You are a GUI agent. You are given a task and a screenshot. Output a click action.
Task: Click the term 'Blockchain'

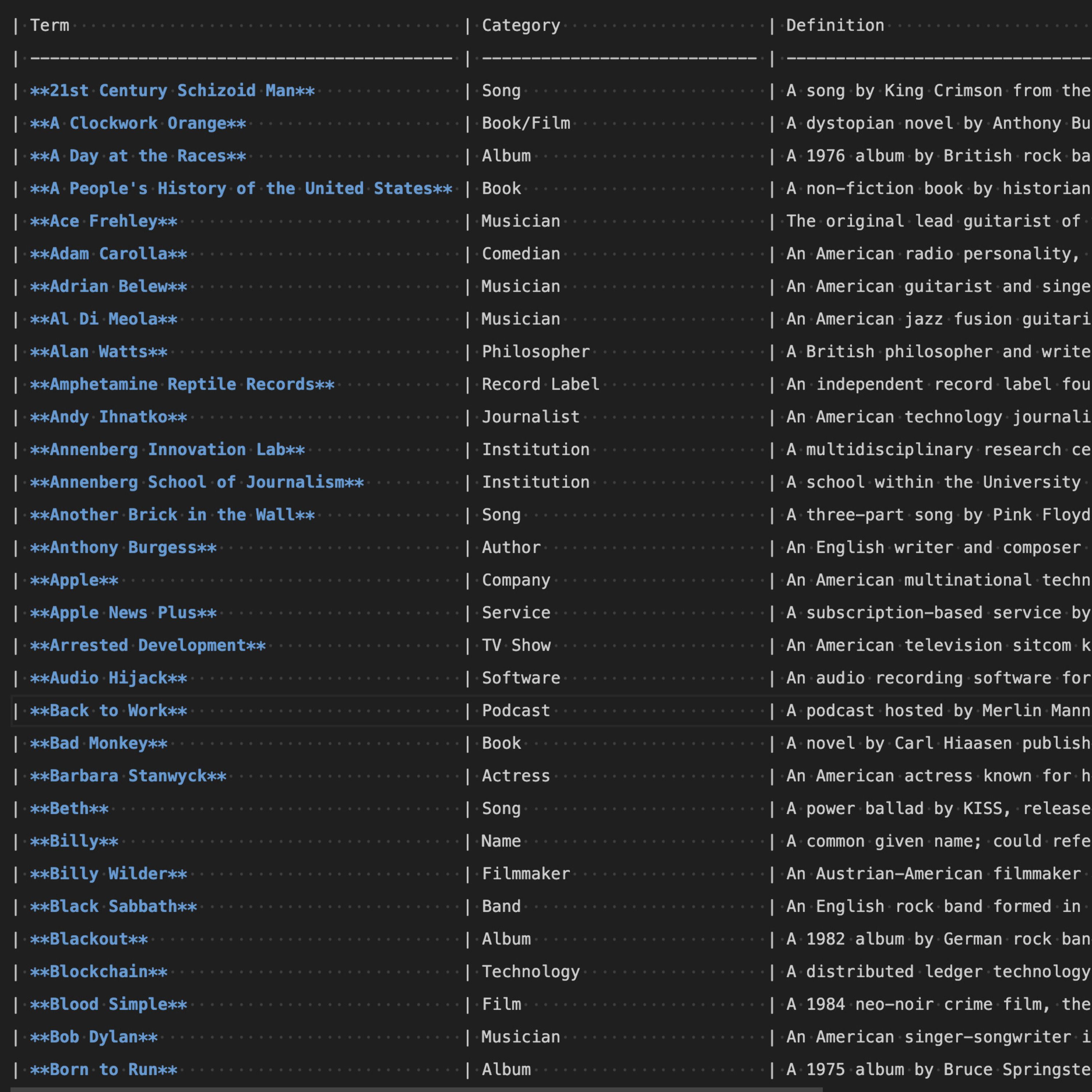99,972
